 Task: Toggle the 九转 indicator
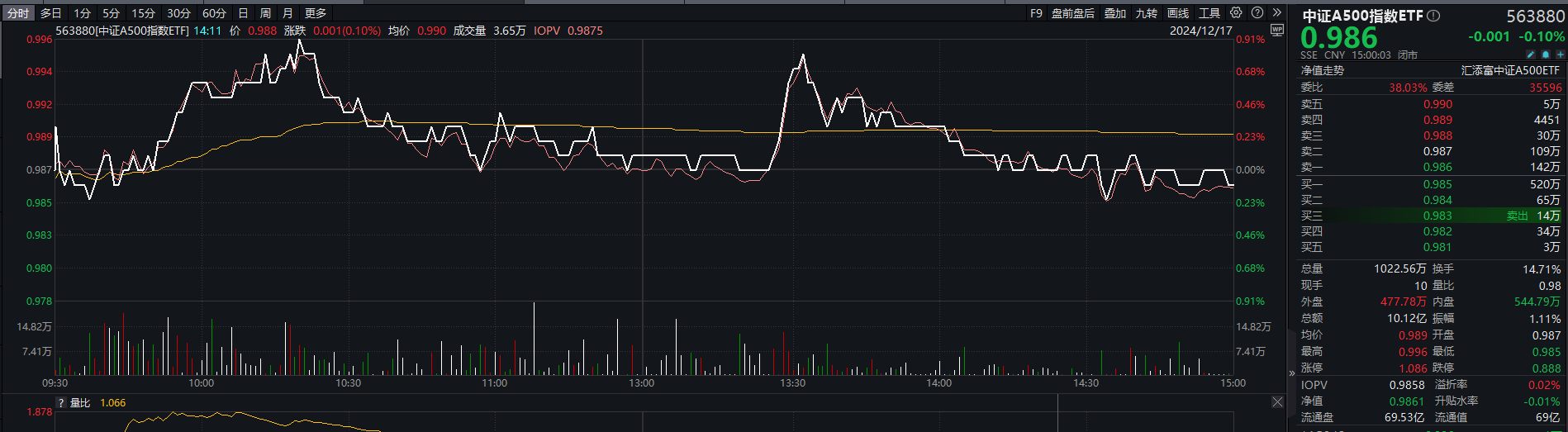[x=1147, y=13]
